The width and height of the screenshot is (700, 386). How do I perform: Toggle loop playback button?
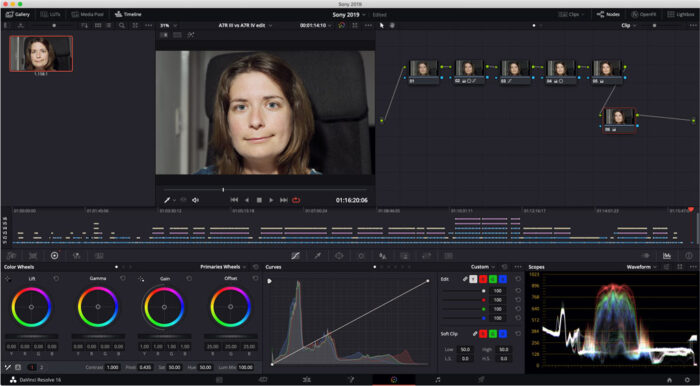pos(296,200)
